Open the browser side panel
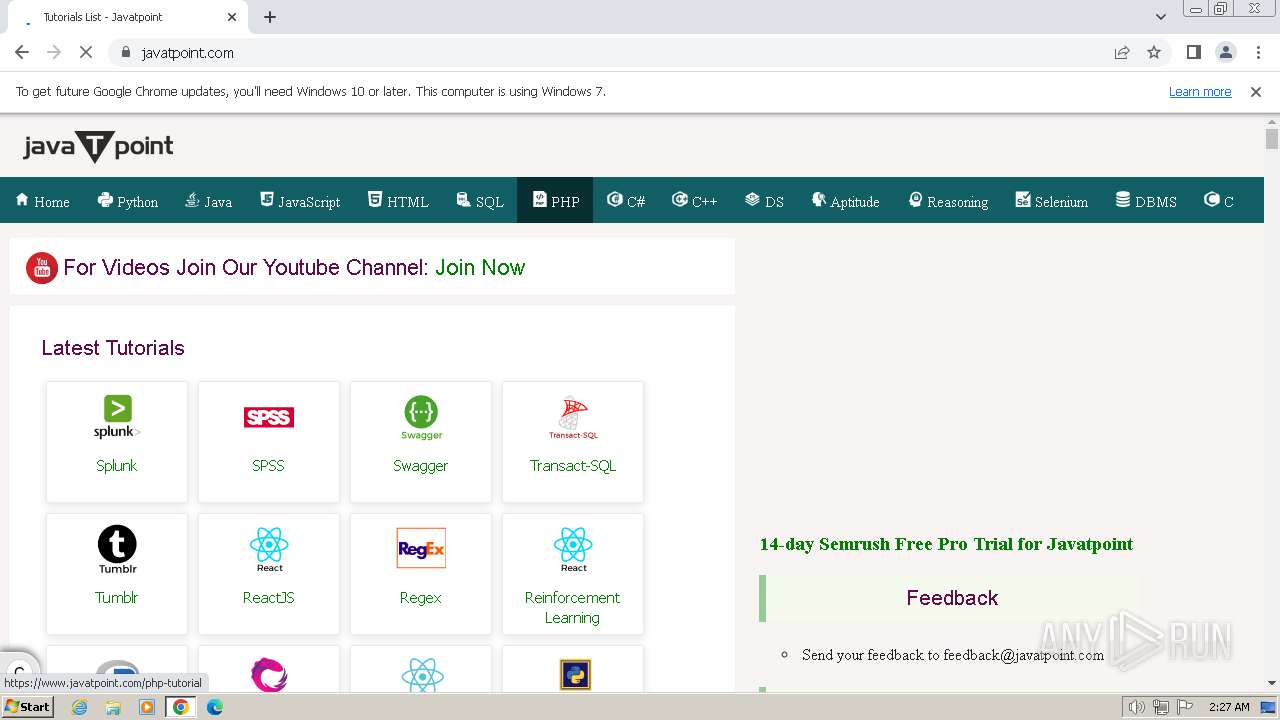The width and height of the screenshot is (1280, 720). click(x=1193, y=52)
